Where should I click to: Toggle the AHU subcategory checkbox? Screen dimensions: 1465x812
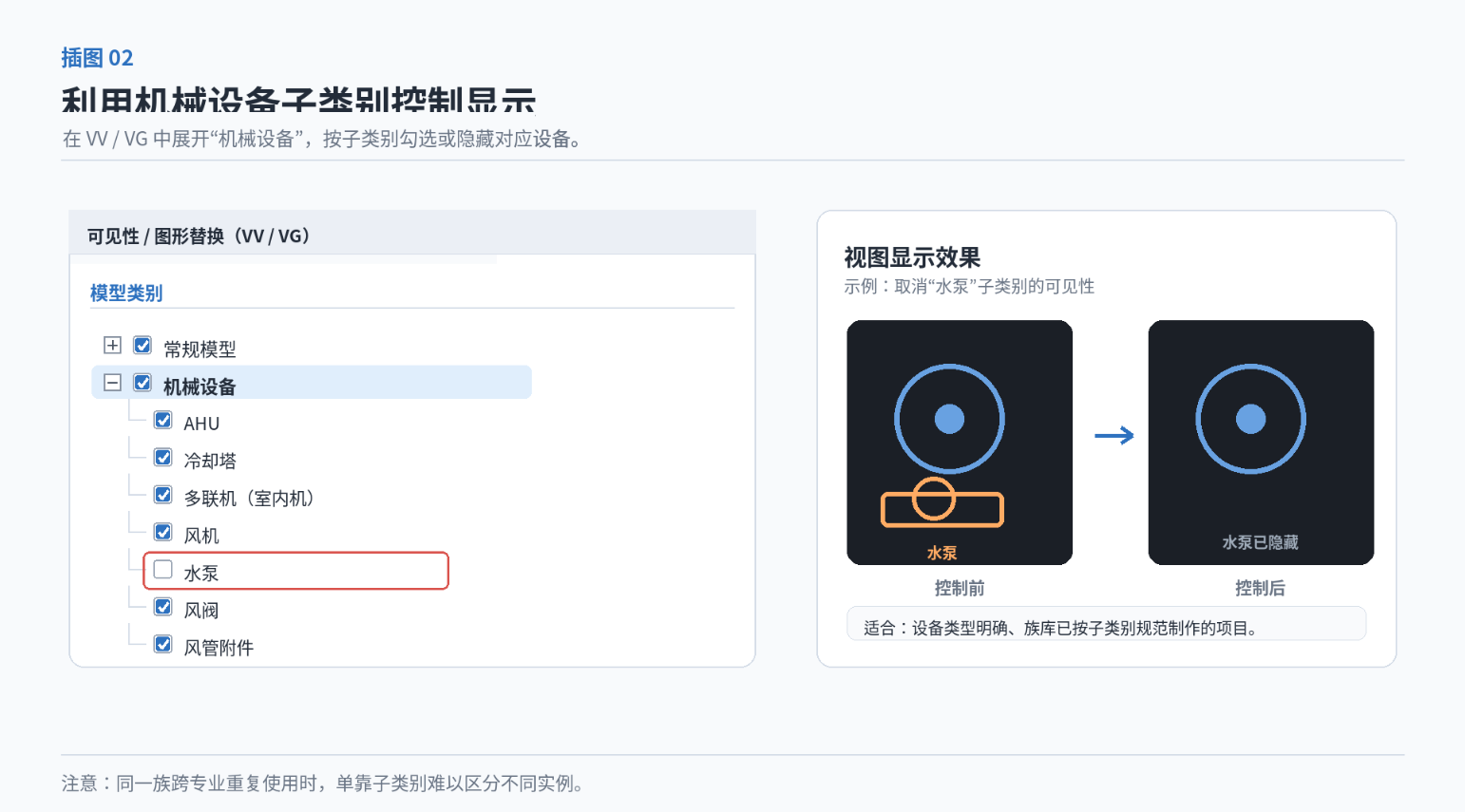(x=163, y=420)
